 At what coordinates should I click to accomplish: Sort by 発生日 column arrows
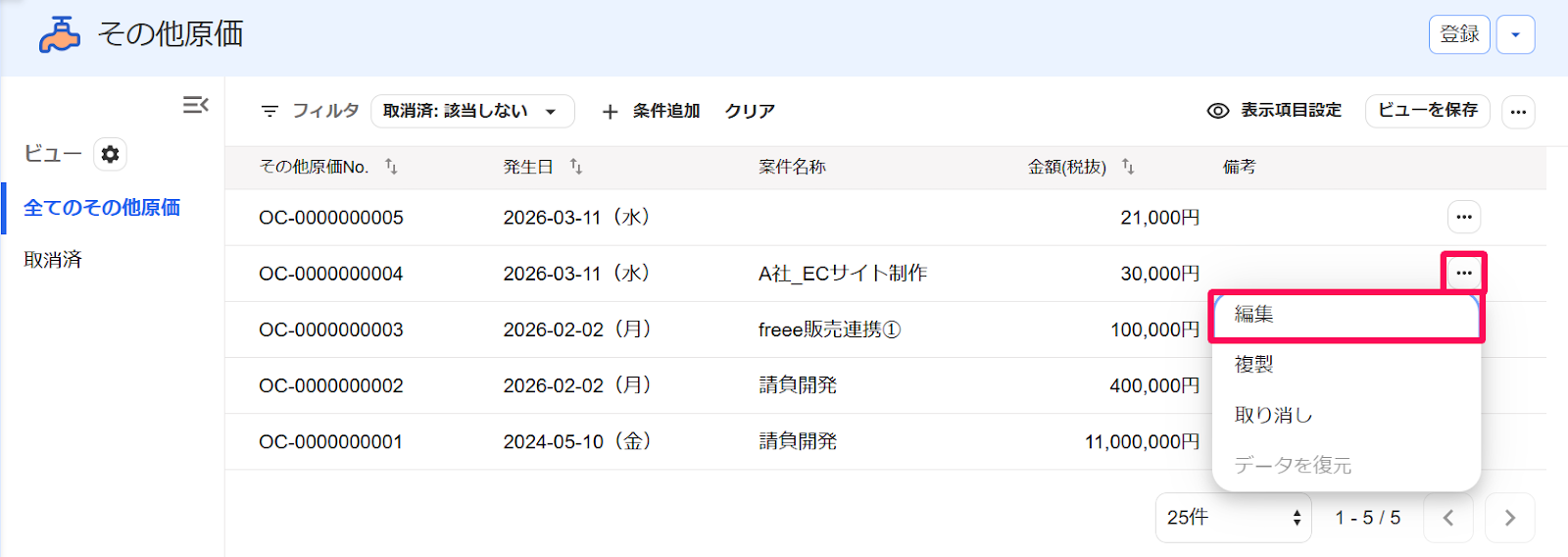coord(576,167)
